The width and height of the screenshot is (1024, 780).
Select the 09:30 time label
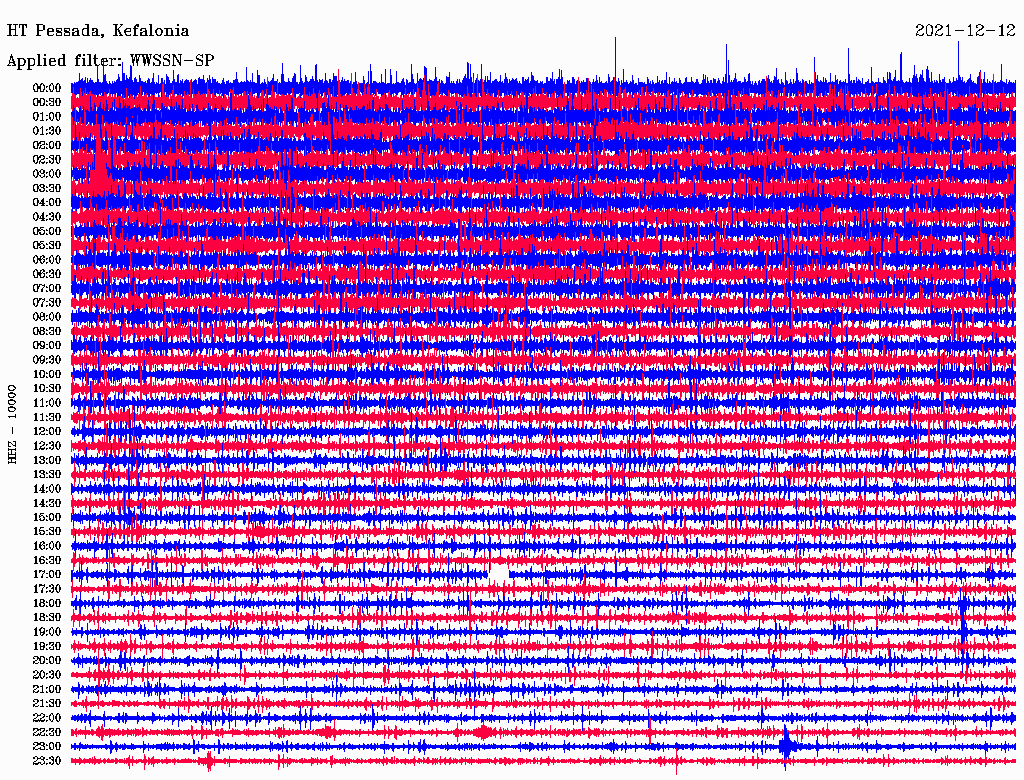coord(47,360)
